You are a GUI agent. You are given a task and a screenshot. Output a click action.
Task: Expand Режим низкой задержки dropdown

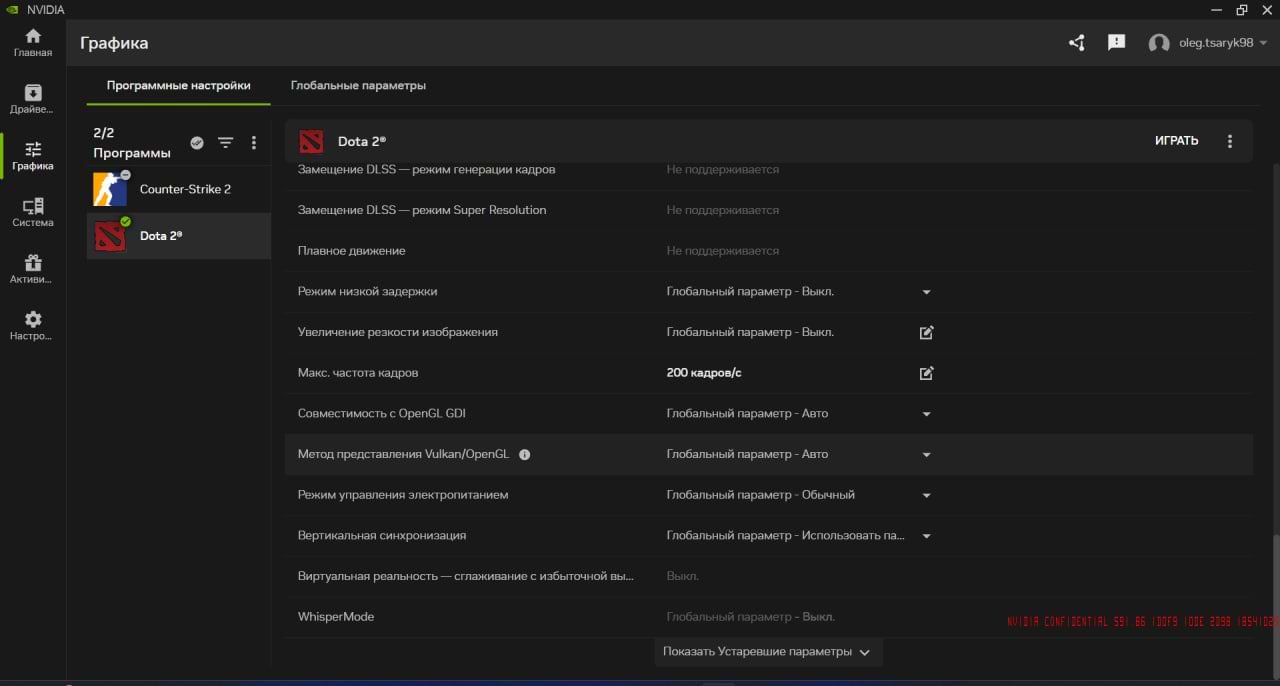(926, 292)
